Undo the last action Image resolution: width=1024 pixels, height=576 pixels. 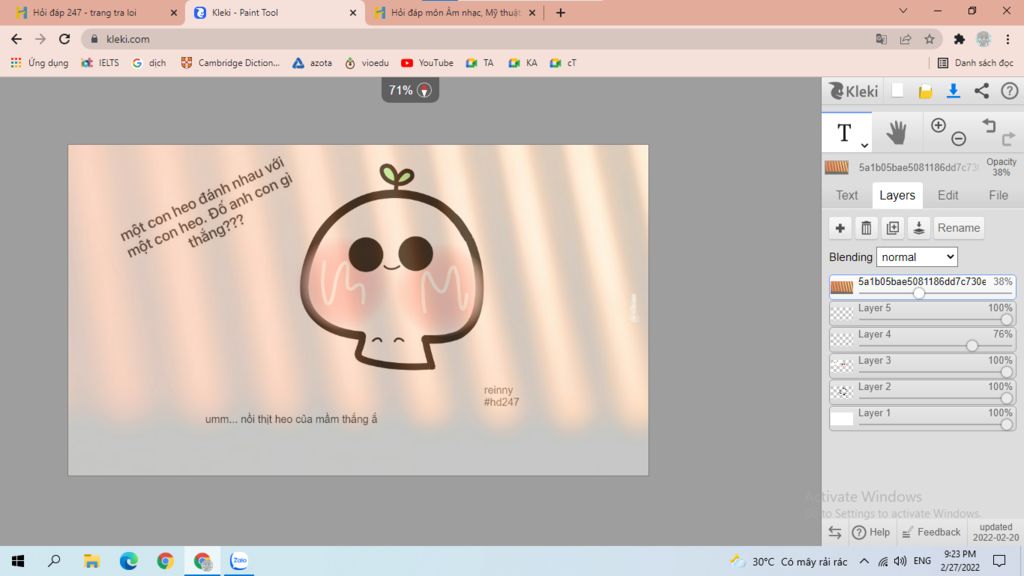[x=989, y=125]
